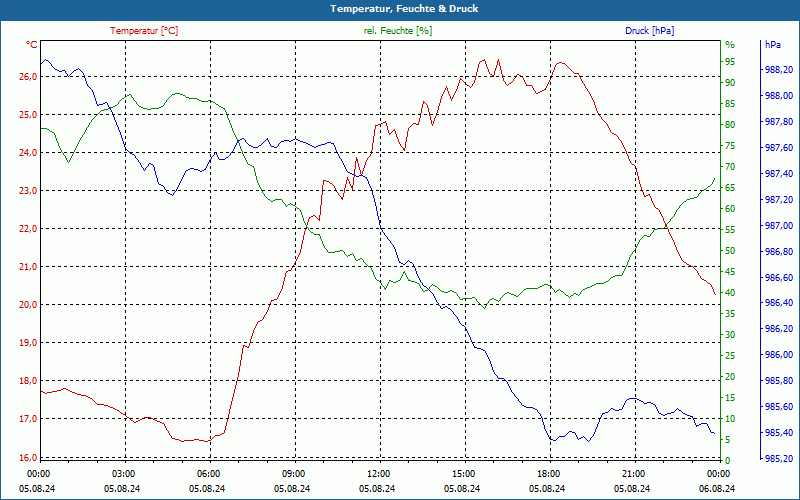800x500 pixels.
Task: Select the green rel. Feuchte [%] legend label
Action: (x=397, y=31)
